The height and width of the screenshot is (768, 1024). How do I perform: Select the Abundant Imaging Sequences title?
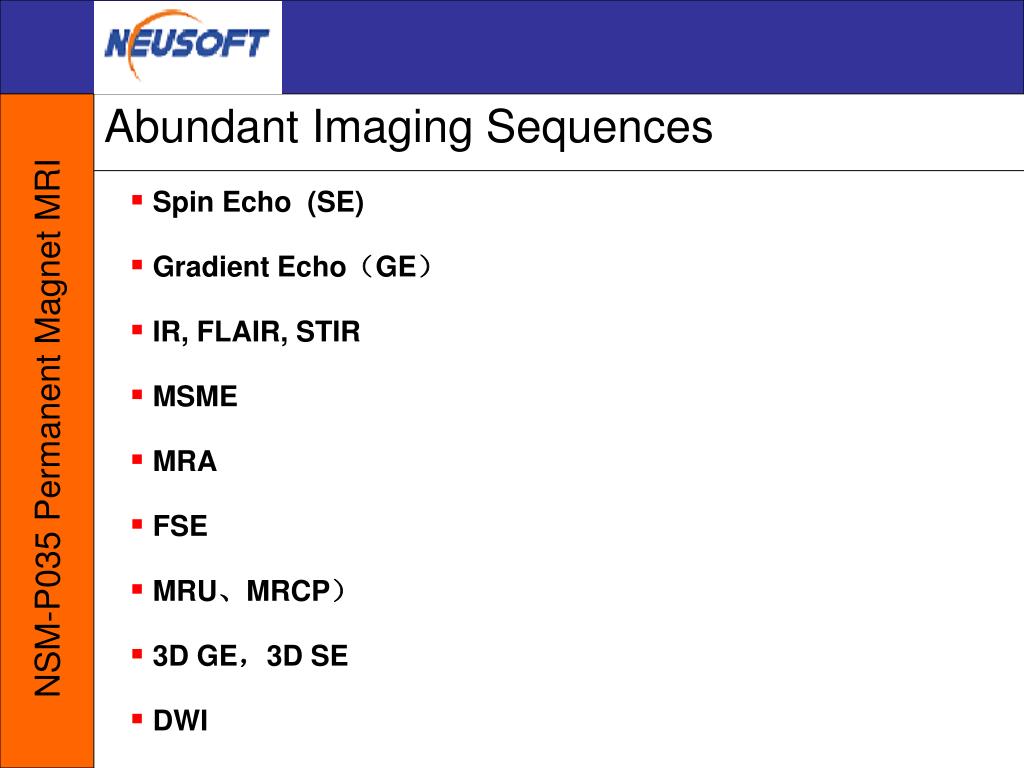409,128
